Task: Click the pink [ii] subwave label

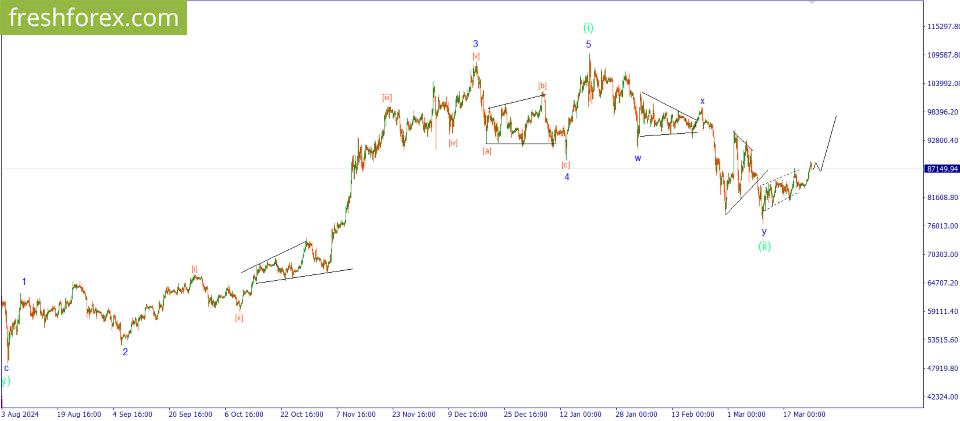Action: [239, 317]
